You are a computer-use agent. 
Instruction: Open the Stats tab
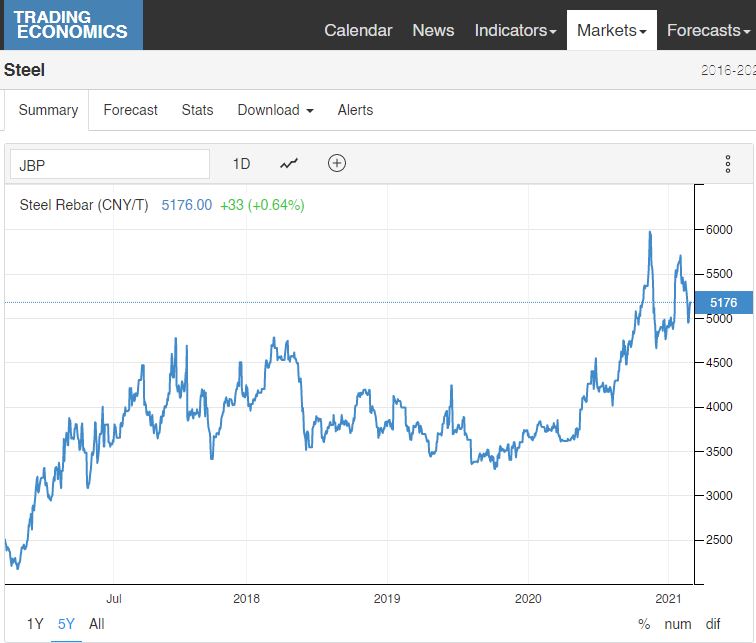pyautogui.click(x=197, y=110)
